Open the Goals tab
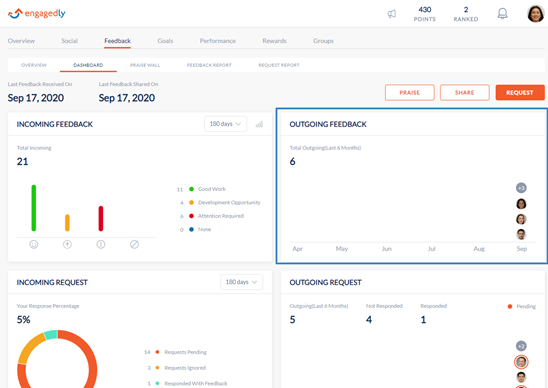548x388 pixels. pos(165,41)
